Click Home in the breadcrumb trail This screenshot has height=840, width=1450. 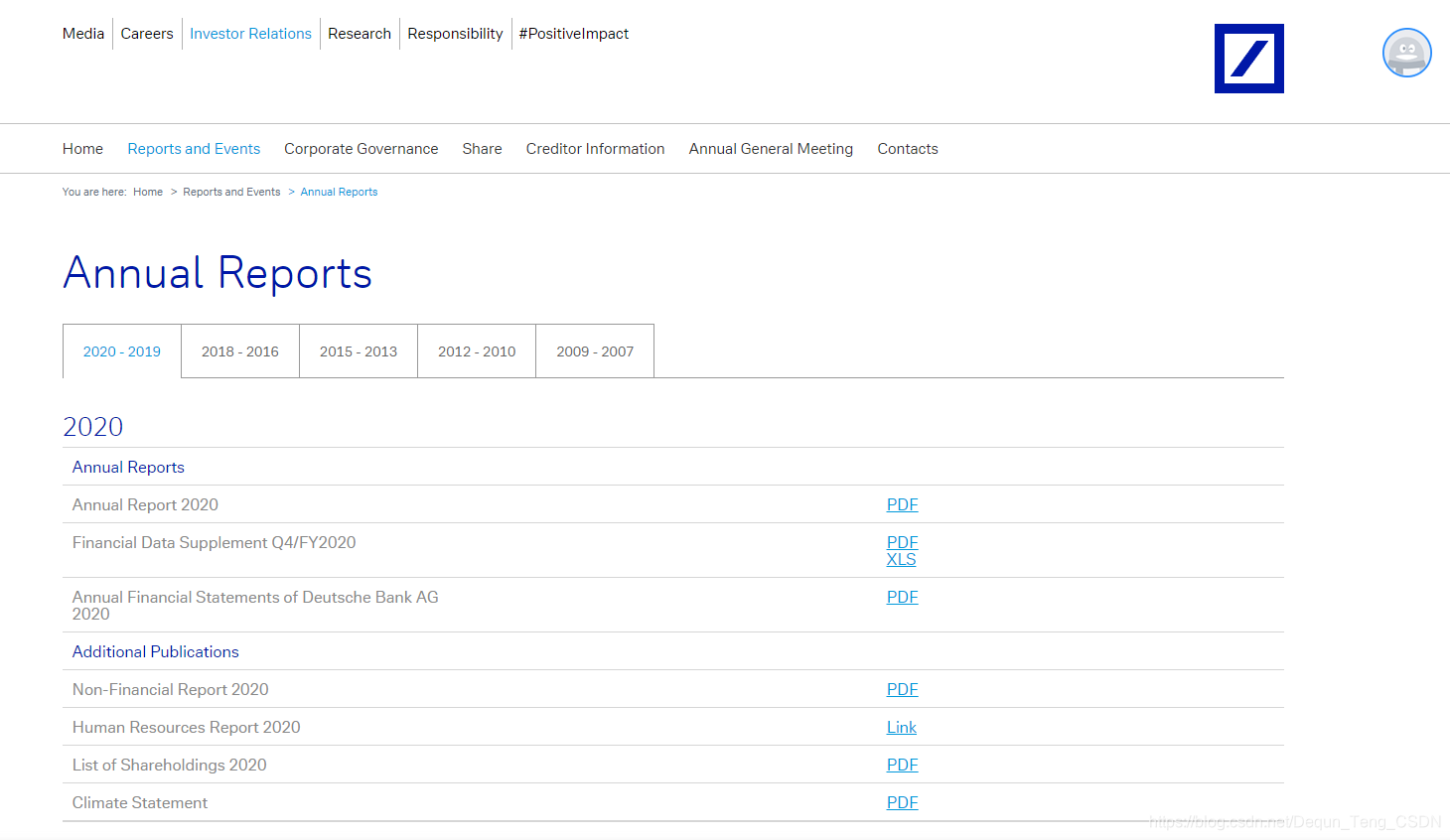[x=148, y=192]
